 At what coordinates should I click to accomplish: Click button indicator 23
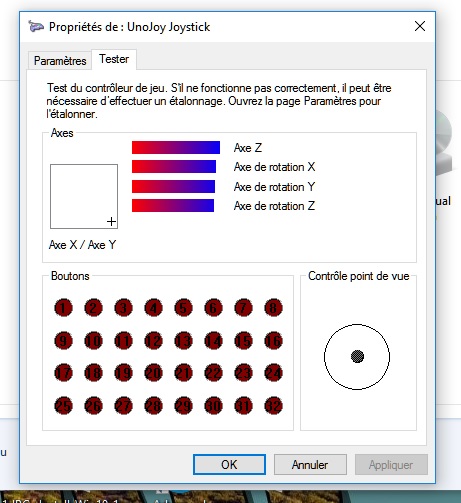[x=243, y=373]
